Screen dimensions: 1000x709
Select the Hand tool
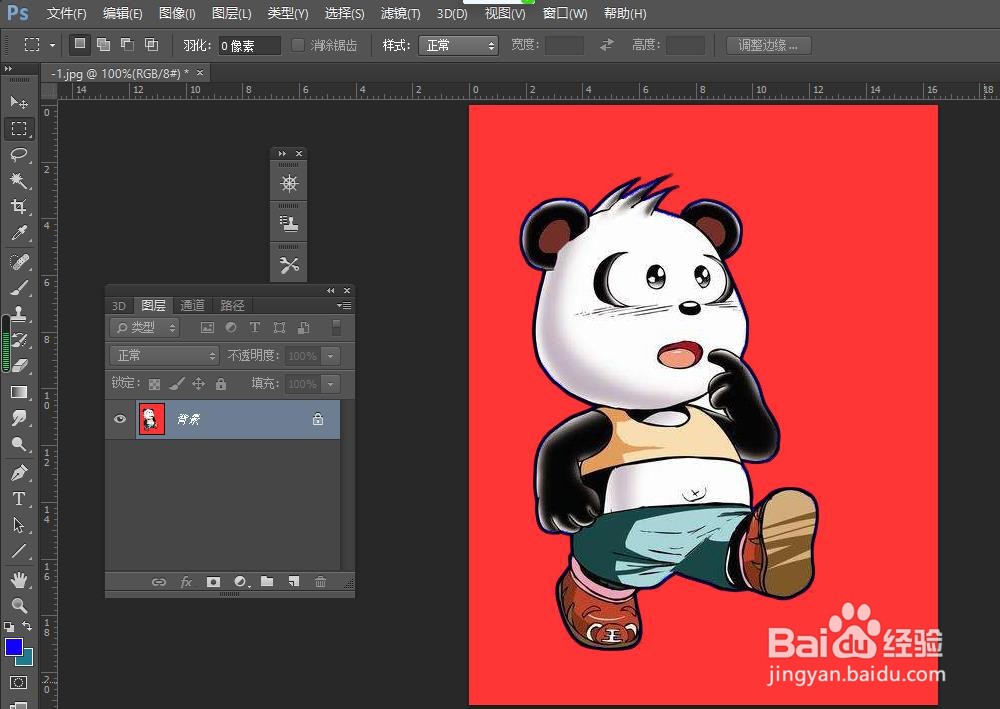[18, 580]
